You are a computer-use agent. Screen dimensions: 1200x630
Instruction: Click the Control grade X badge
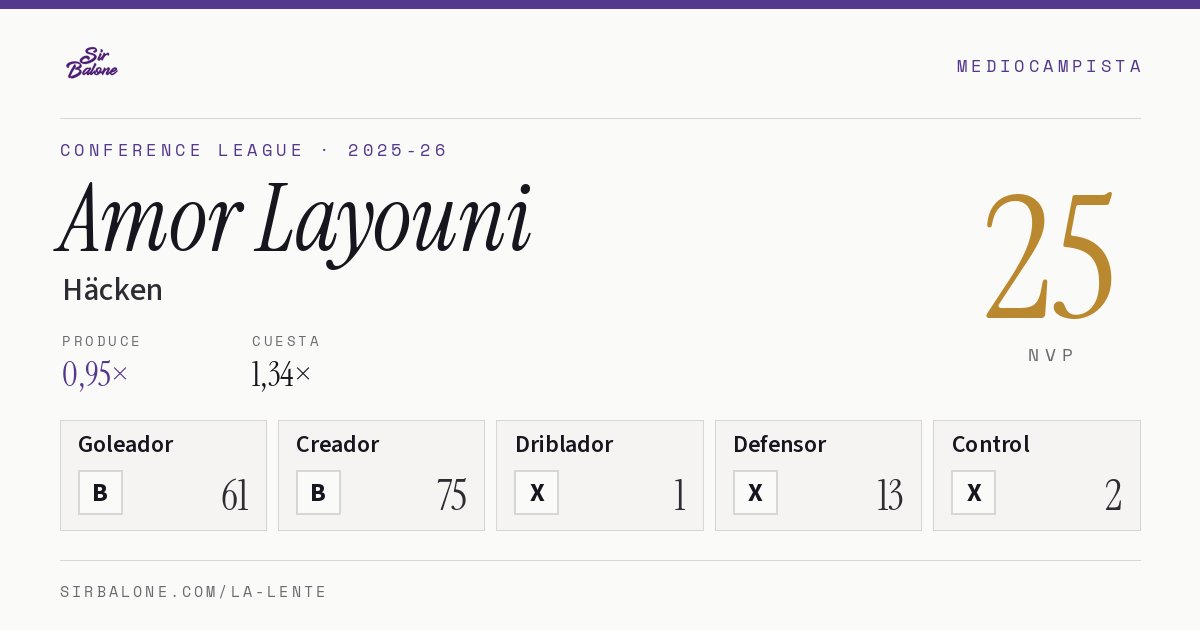(x=973, y=492)
